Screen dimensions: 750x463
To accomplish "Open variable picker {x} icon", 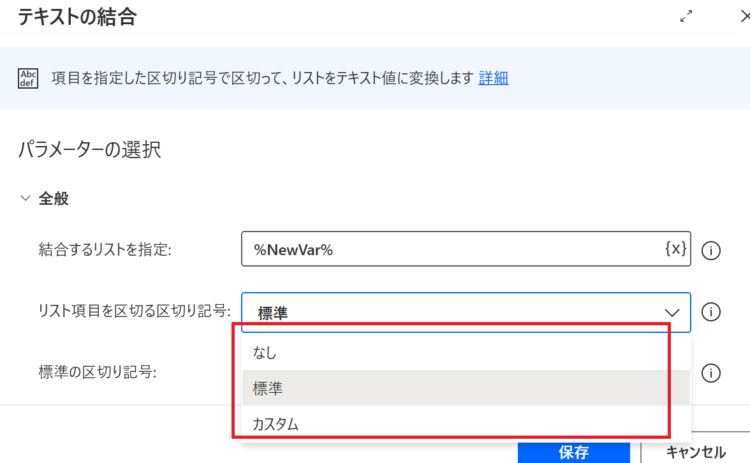I will click(675, 249).
